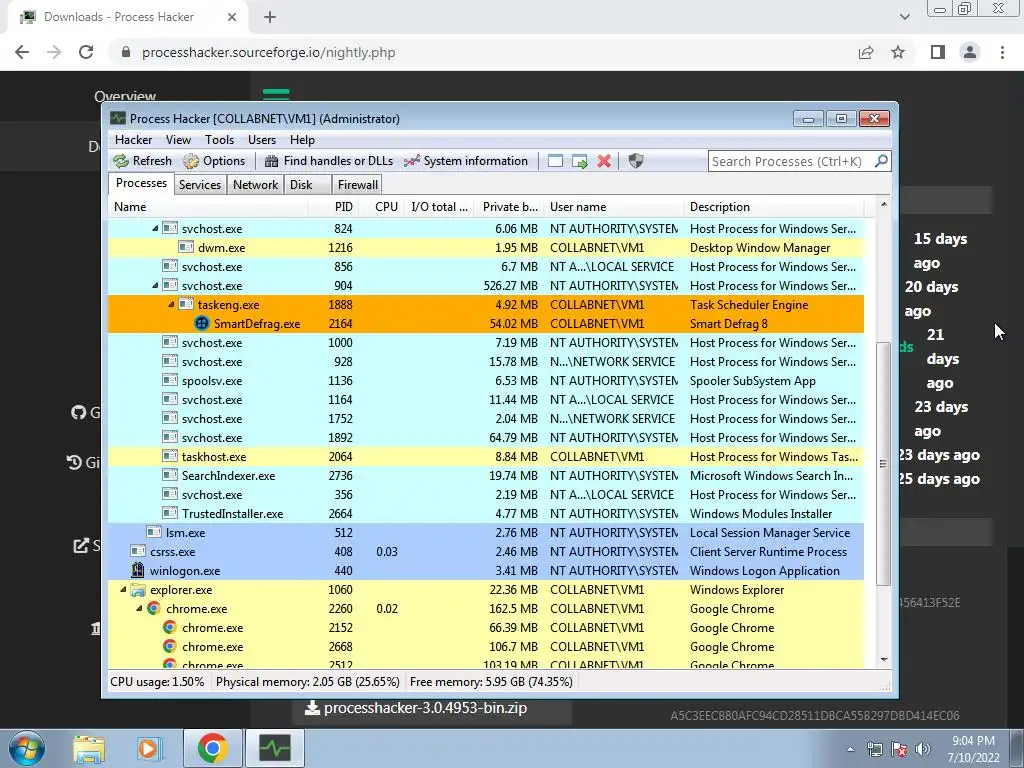Open the Tools menu
The width and height of the screenshot is (1024, 768).
click(219, 140)
